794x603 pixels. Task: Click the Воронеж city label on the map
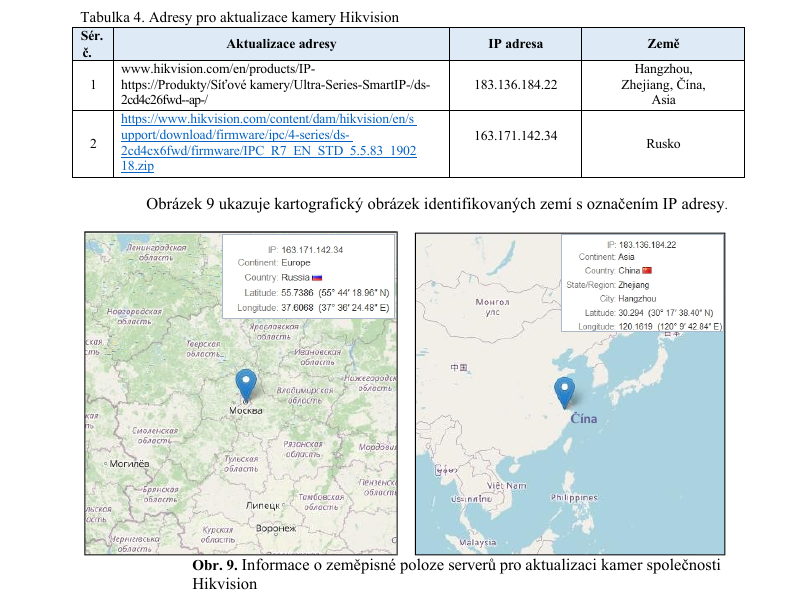coord(275,528)
